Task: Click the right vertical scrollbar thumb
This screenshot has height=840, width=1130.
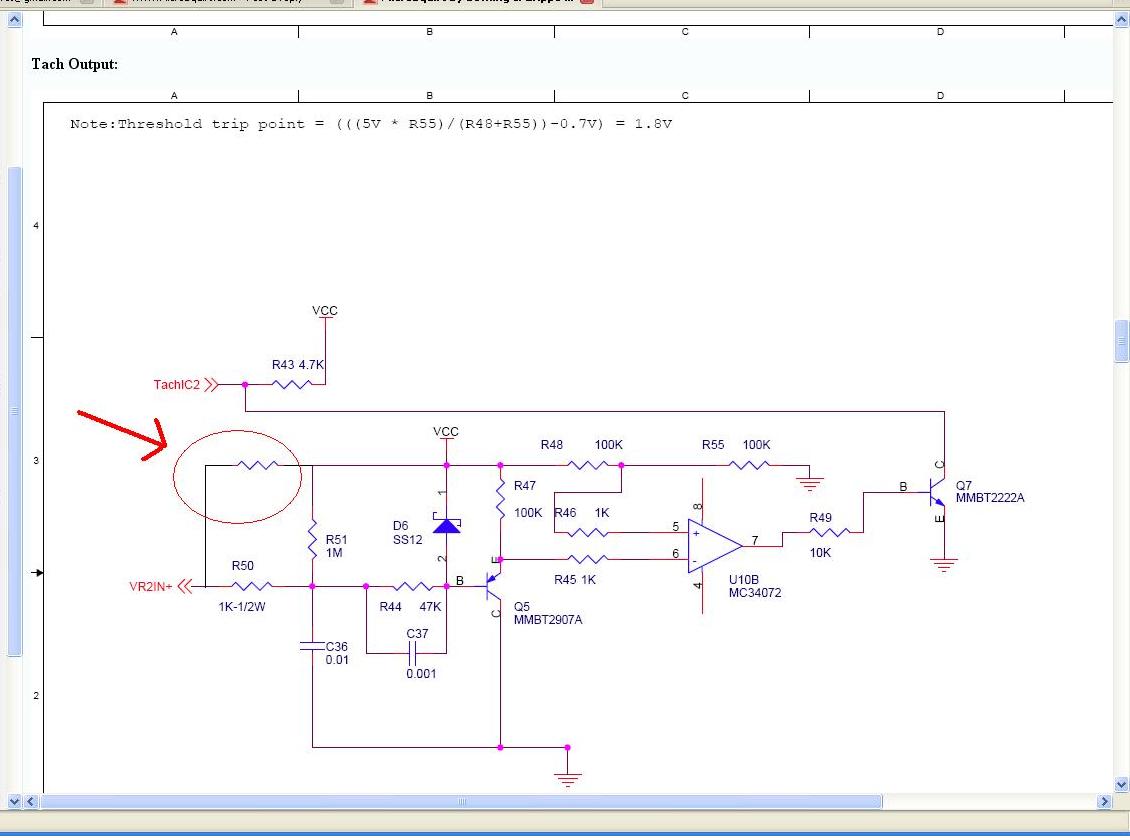Action: [1121, 341]
